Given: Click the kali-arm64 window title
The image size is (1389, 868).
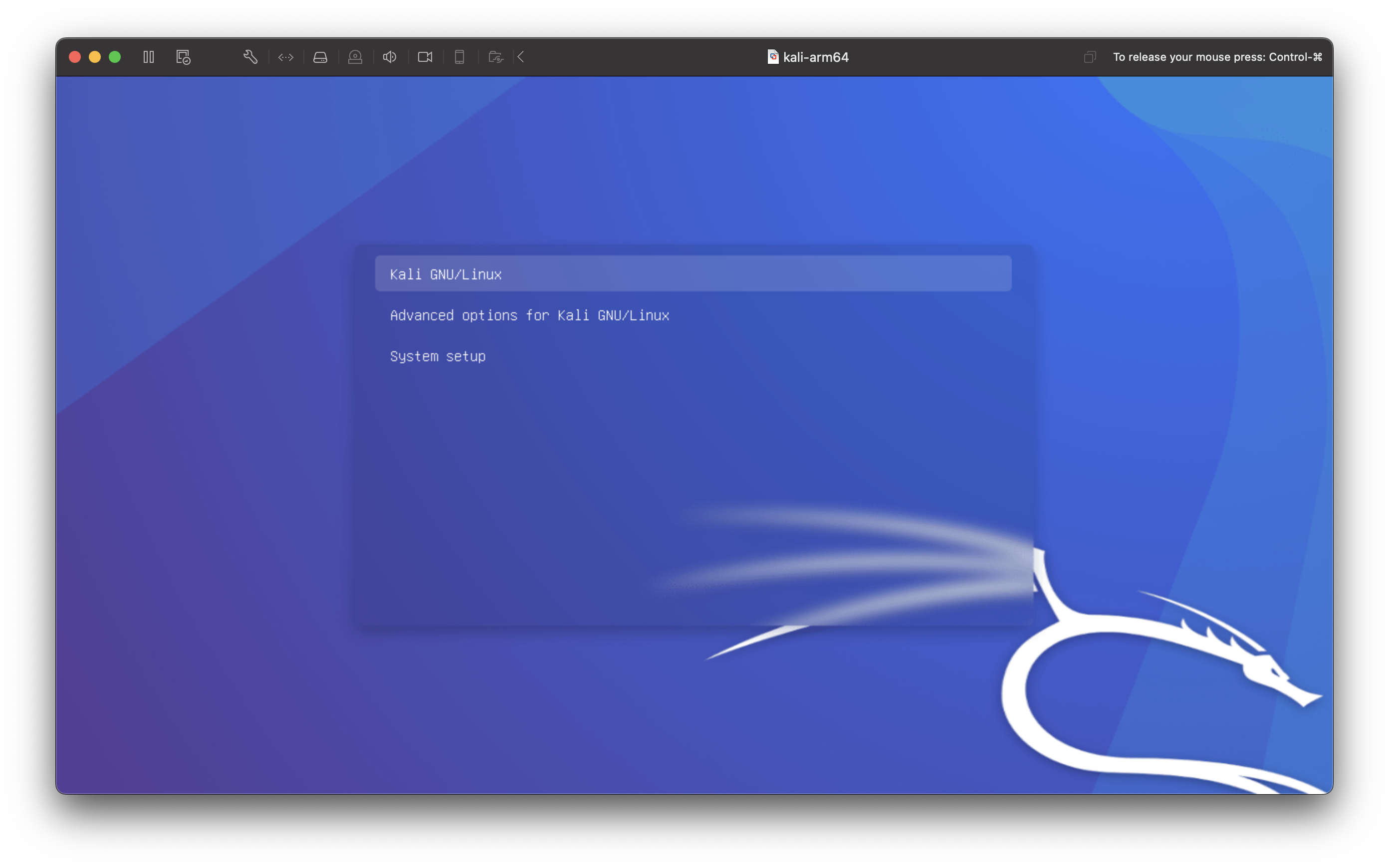Looking at the screenshot, I should (816, 57).
